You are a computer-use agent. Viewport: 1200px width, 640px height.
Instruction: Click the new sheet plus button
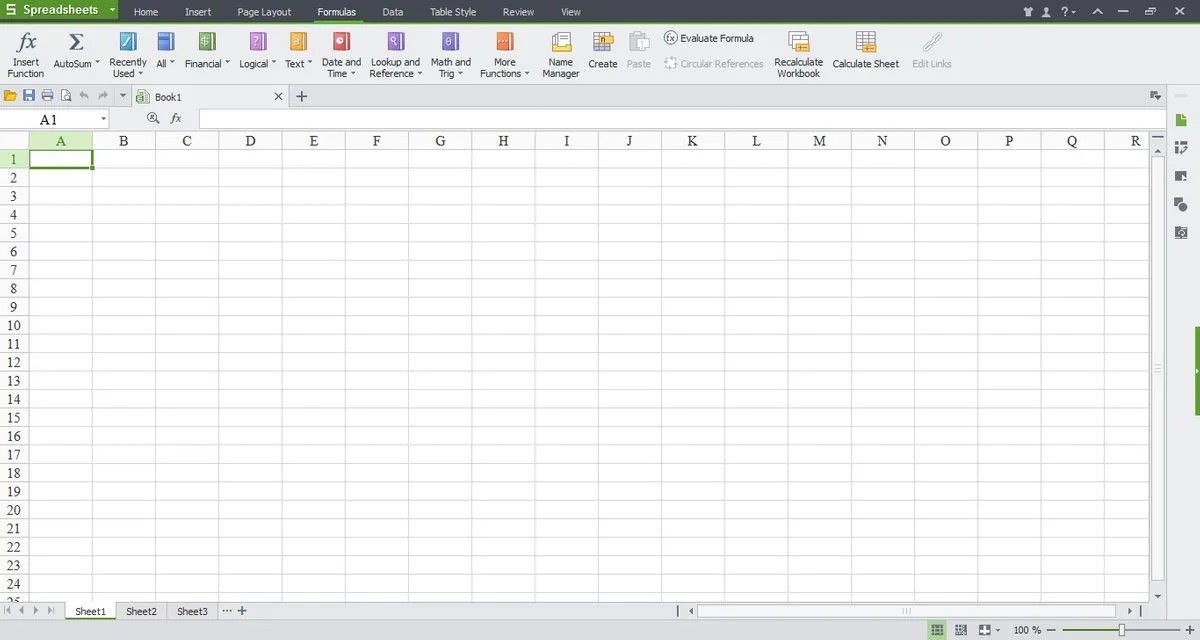(x=240, y=611)
